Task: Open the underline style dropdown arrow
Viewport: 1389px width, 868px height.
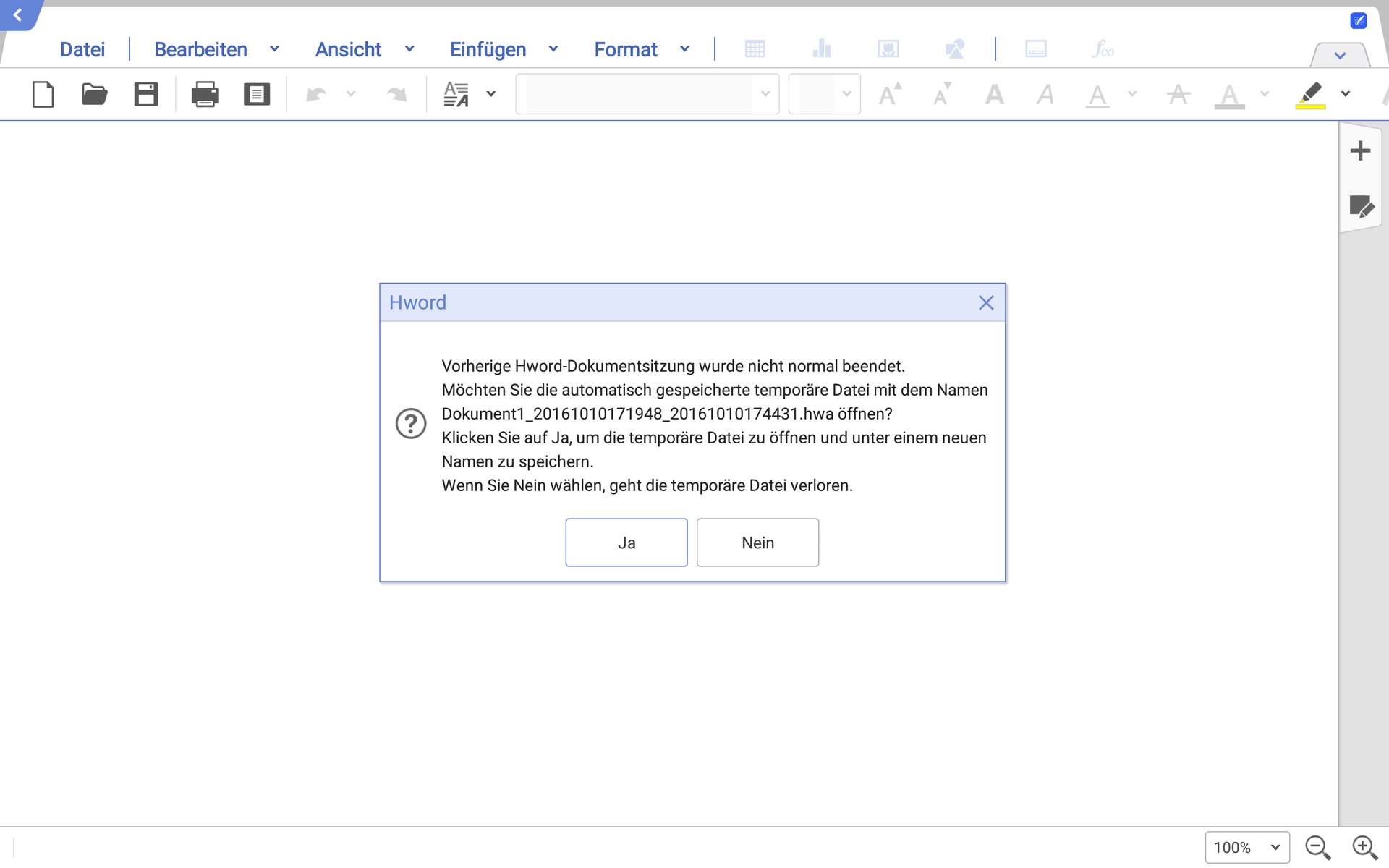Action: [1132, 94]
